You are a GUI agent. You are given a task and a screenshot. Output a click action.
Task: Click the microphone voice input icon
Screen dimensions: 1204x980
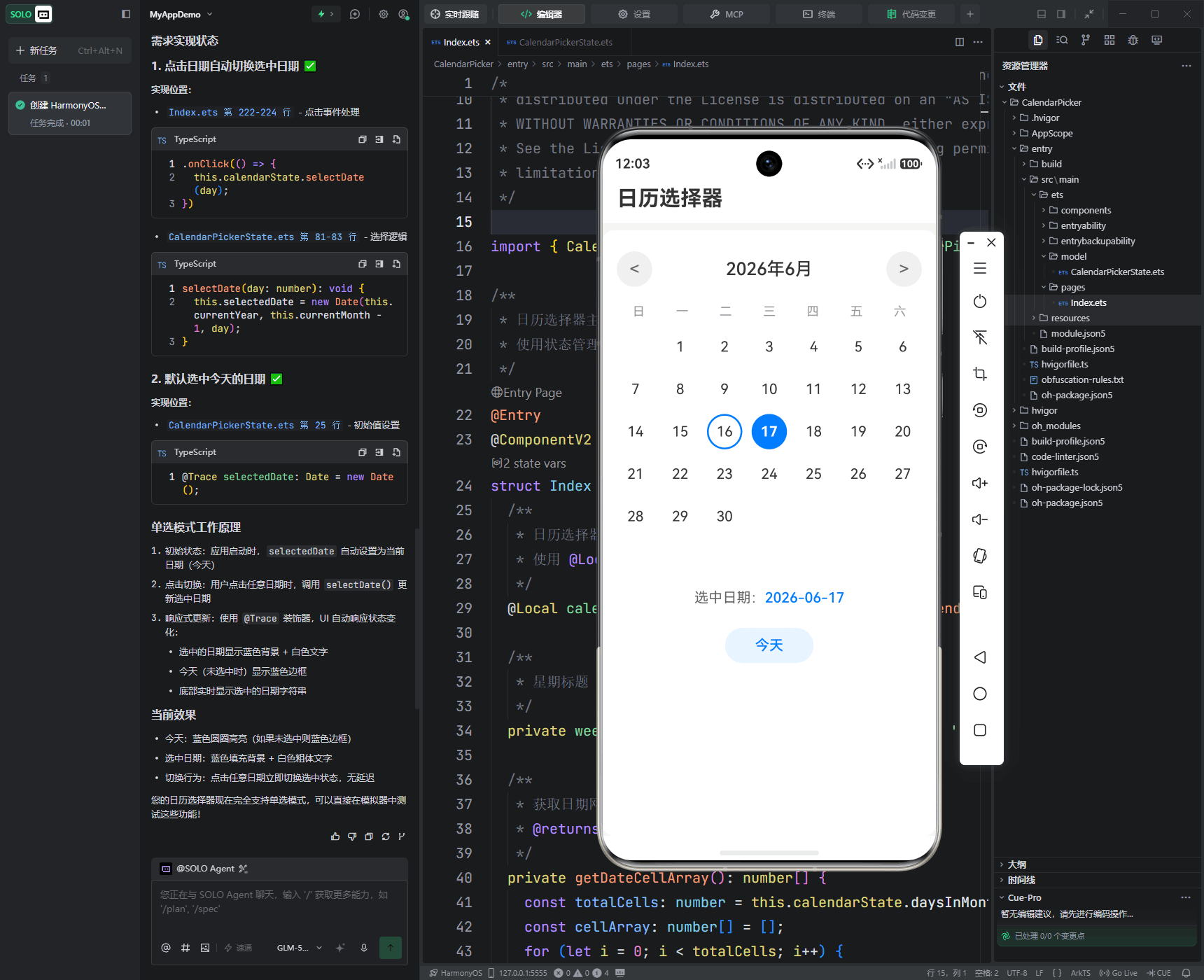tap(364, 948)
